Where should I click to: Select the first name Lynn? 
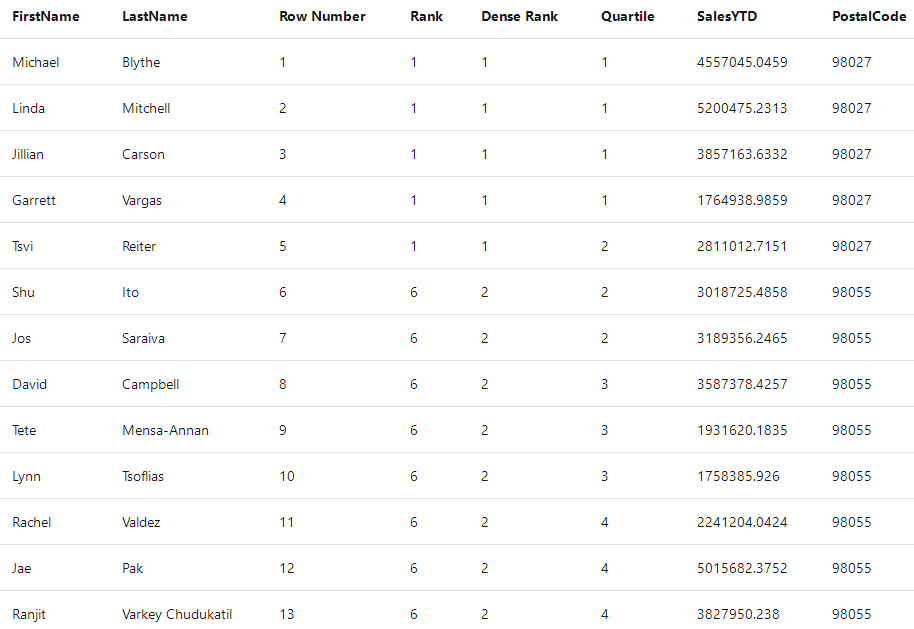(26, 477)
